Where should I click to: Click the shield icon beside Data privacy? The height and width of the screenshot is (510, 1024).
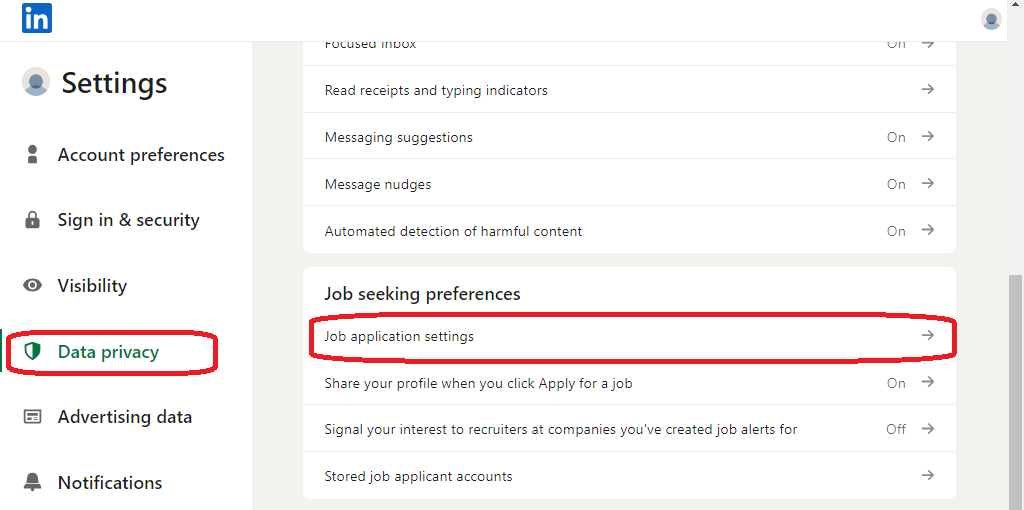pyautogui.click(x=32, y=352)
